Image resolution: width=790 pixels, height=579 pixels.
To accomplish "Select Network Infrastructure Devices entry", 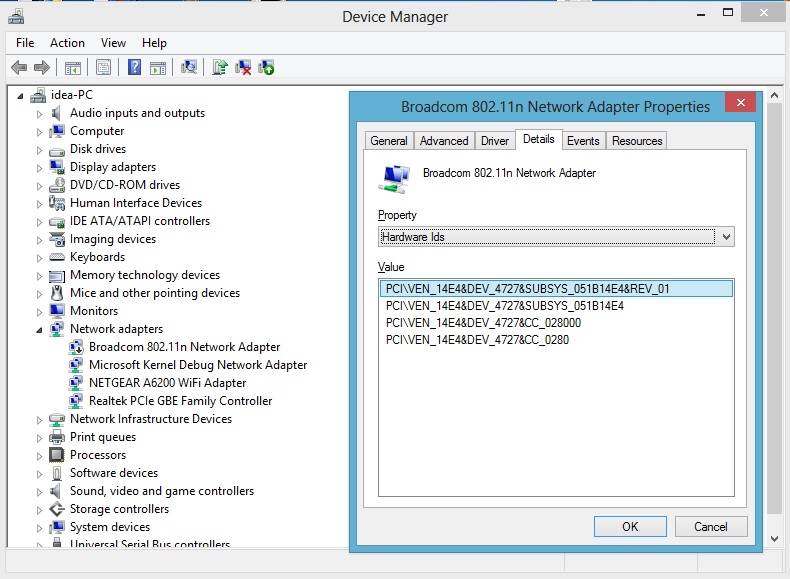I will [151, 419].
